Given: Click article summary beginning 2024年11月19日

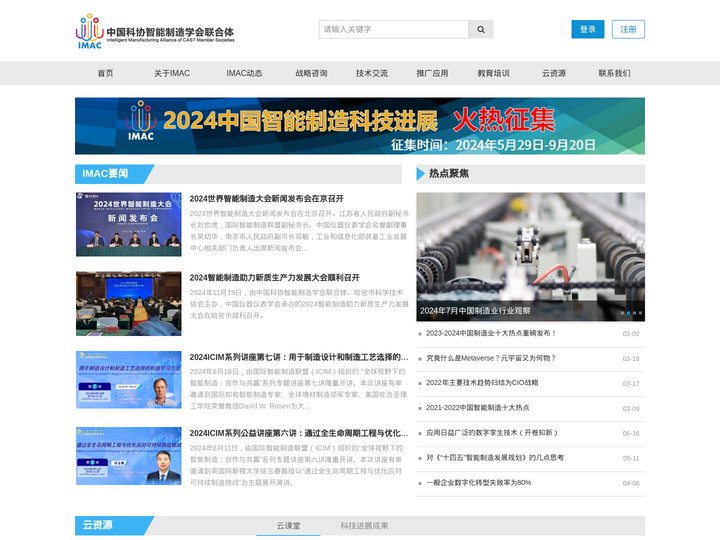Looking at the screenshot, I should coord(299,304).
